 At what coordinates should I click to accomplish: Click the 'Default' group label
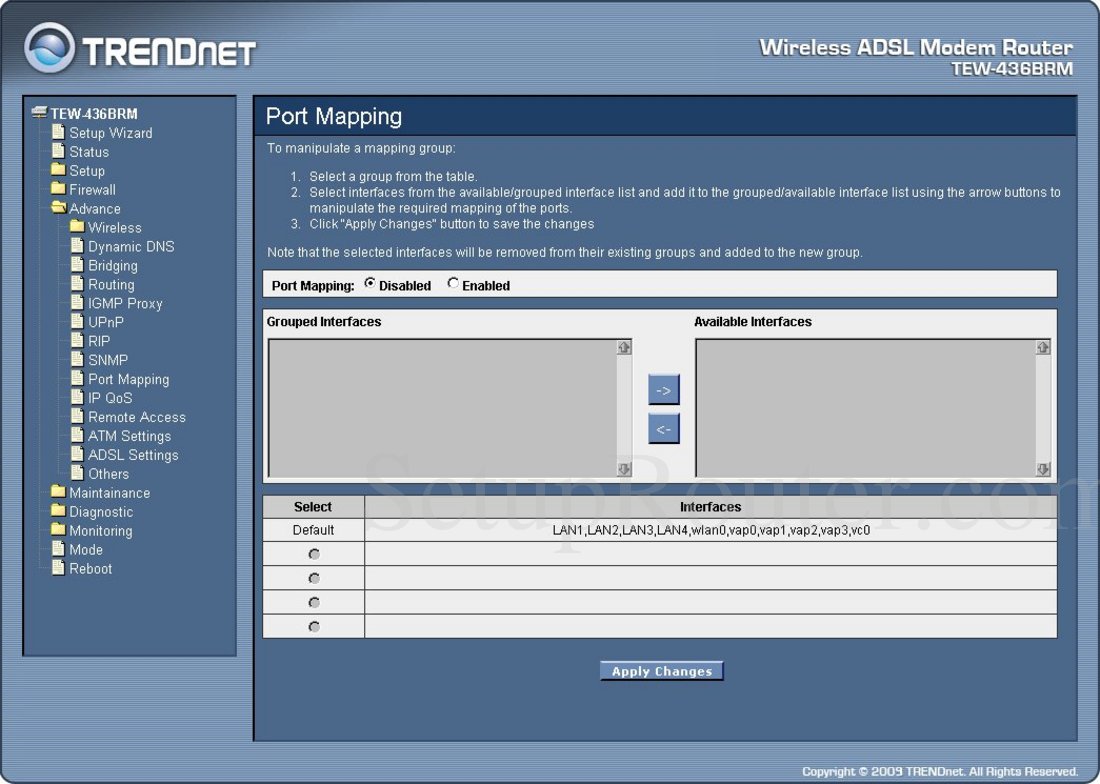click(313, 530)
